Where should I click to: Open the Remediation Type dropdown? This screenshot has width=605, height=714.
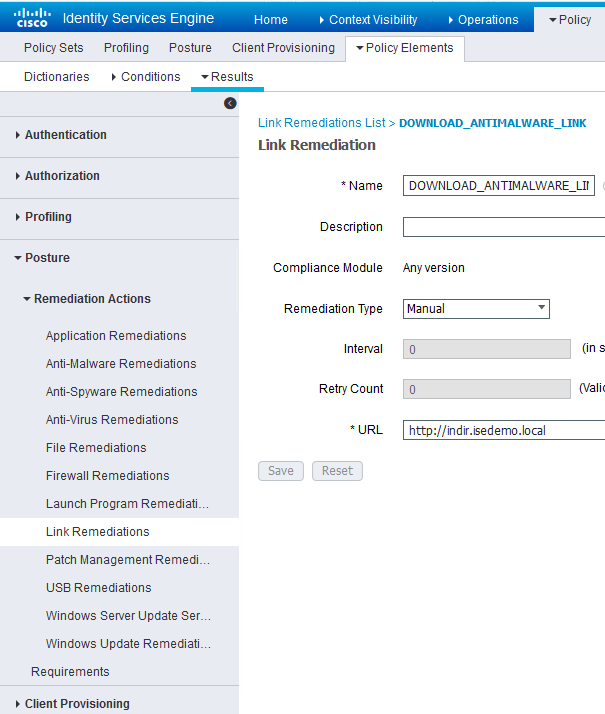coord(476,309)
